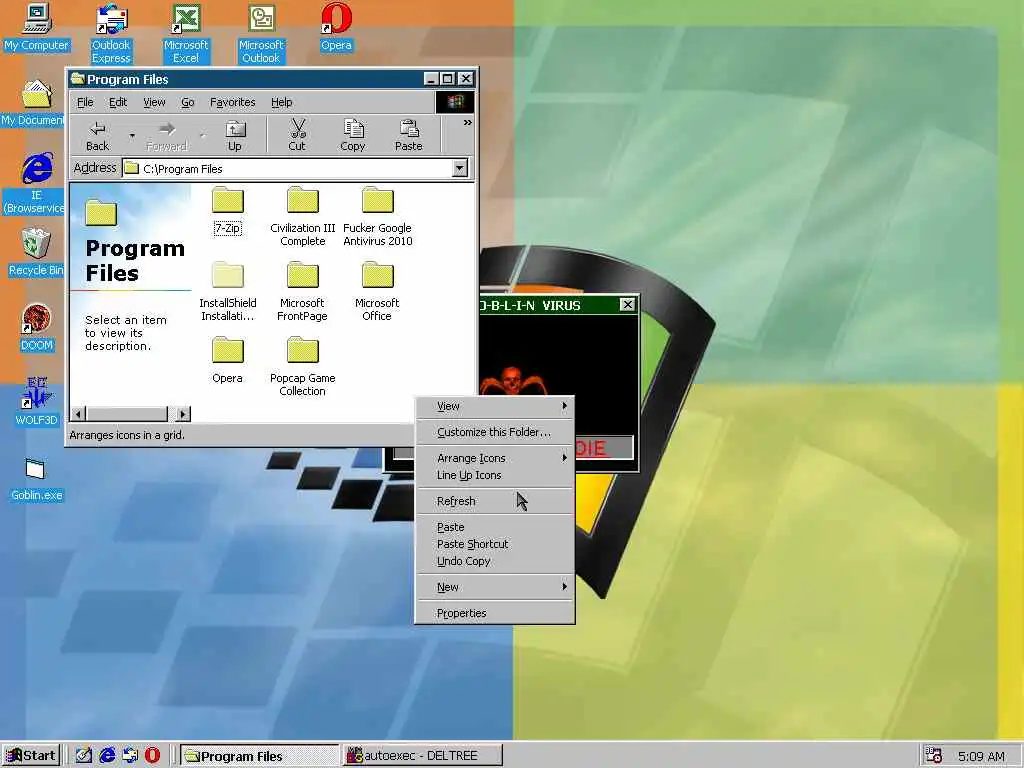
Task: Expand the Back history dropdown arrow
Action: click(x=132, y=136)
